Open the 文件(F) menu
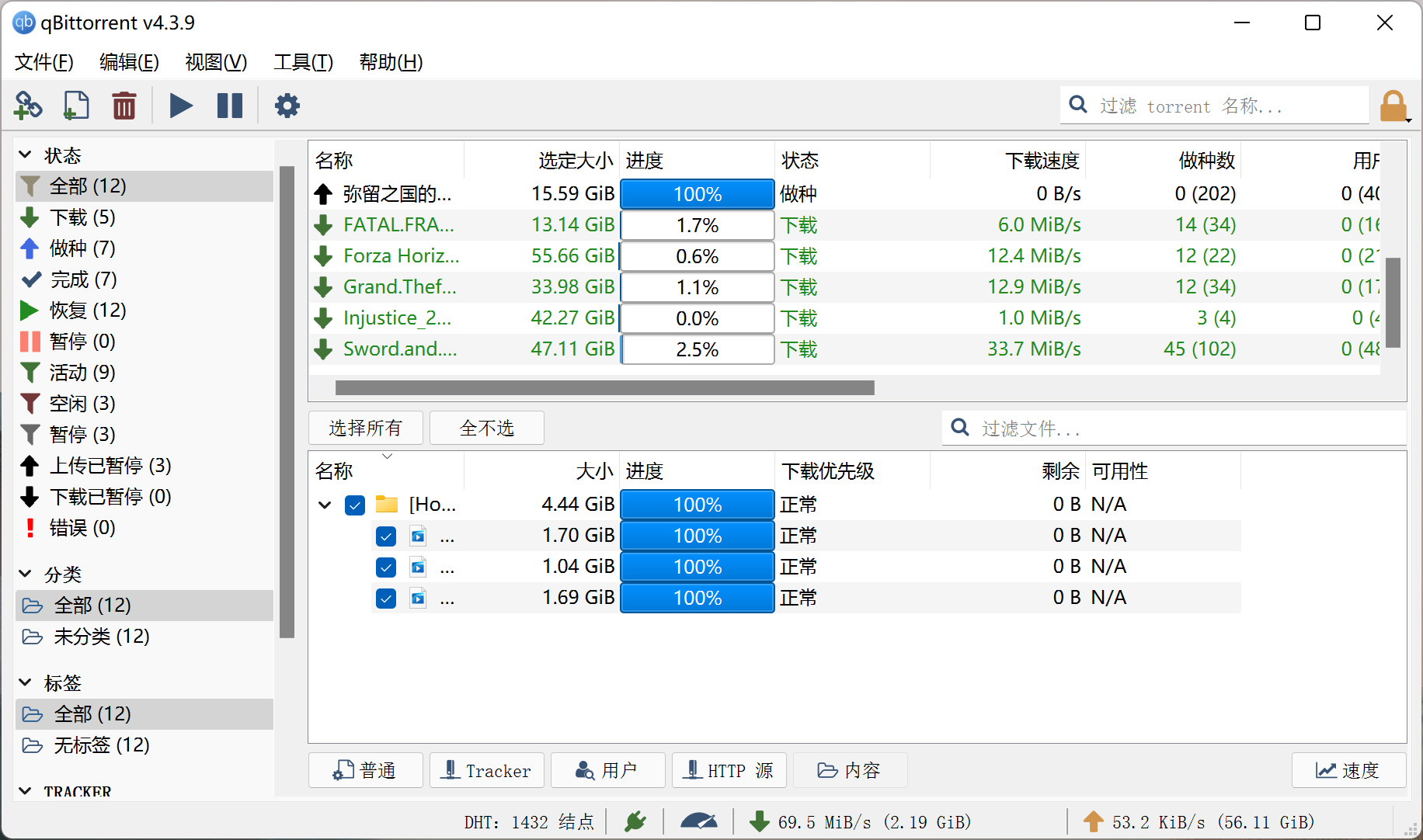Screen dimensions: 1423x840 click(44, 62)
